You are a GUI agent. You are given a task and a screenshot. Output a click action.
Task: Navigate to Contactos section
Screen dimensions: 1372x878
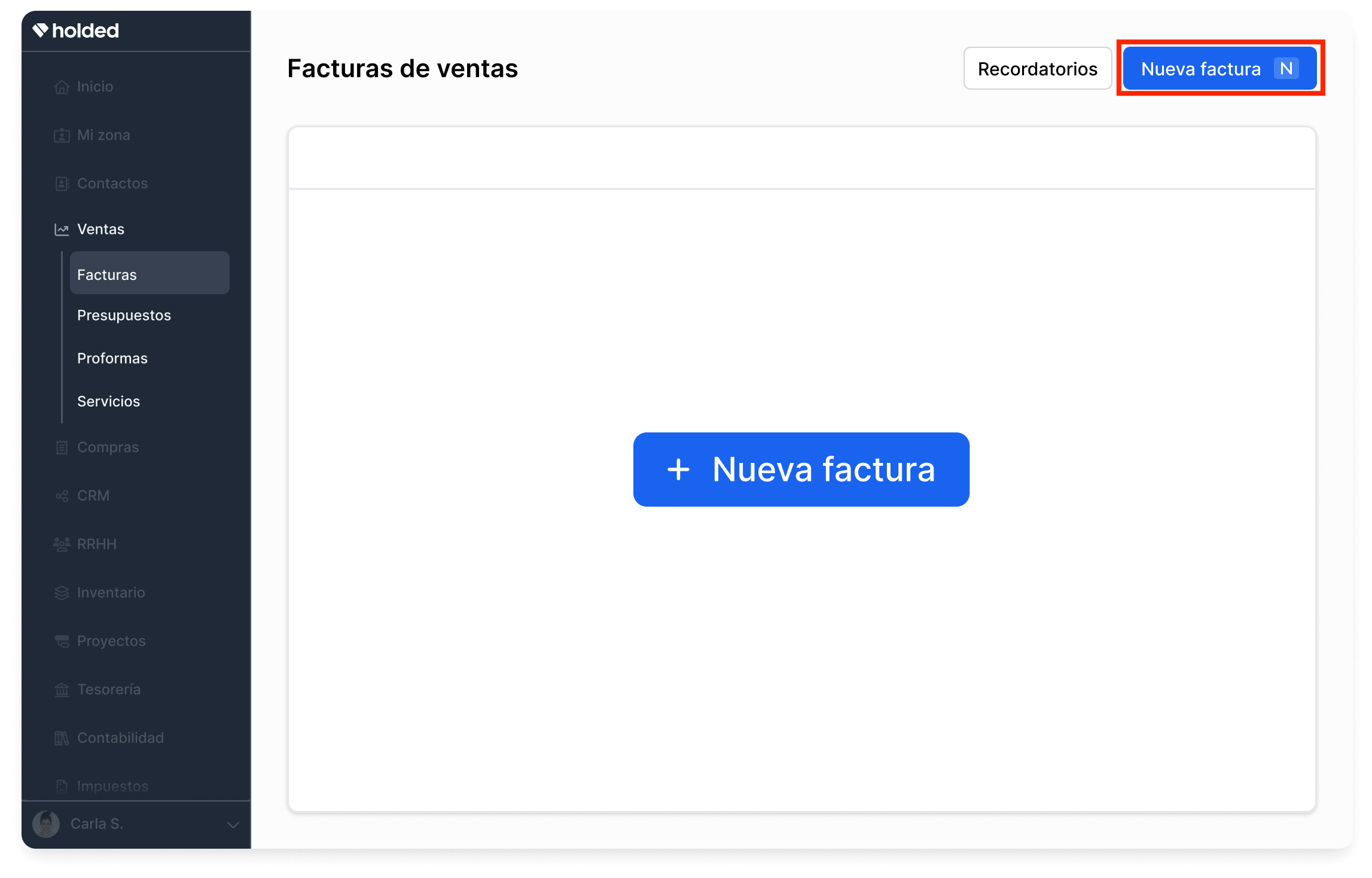[x=112, y=182]
